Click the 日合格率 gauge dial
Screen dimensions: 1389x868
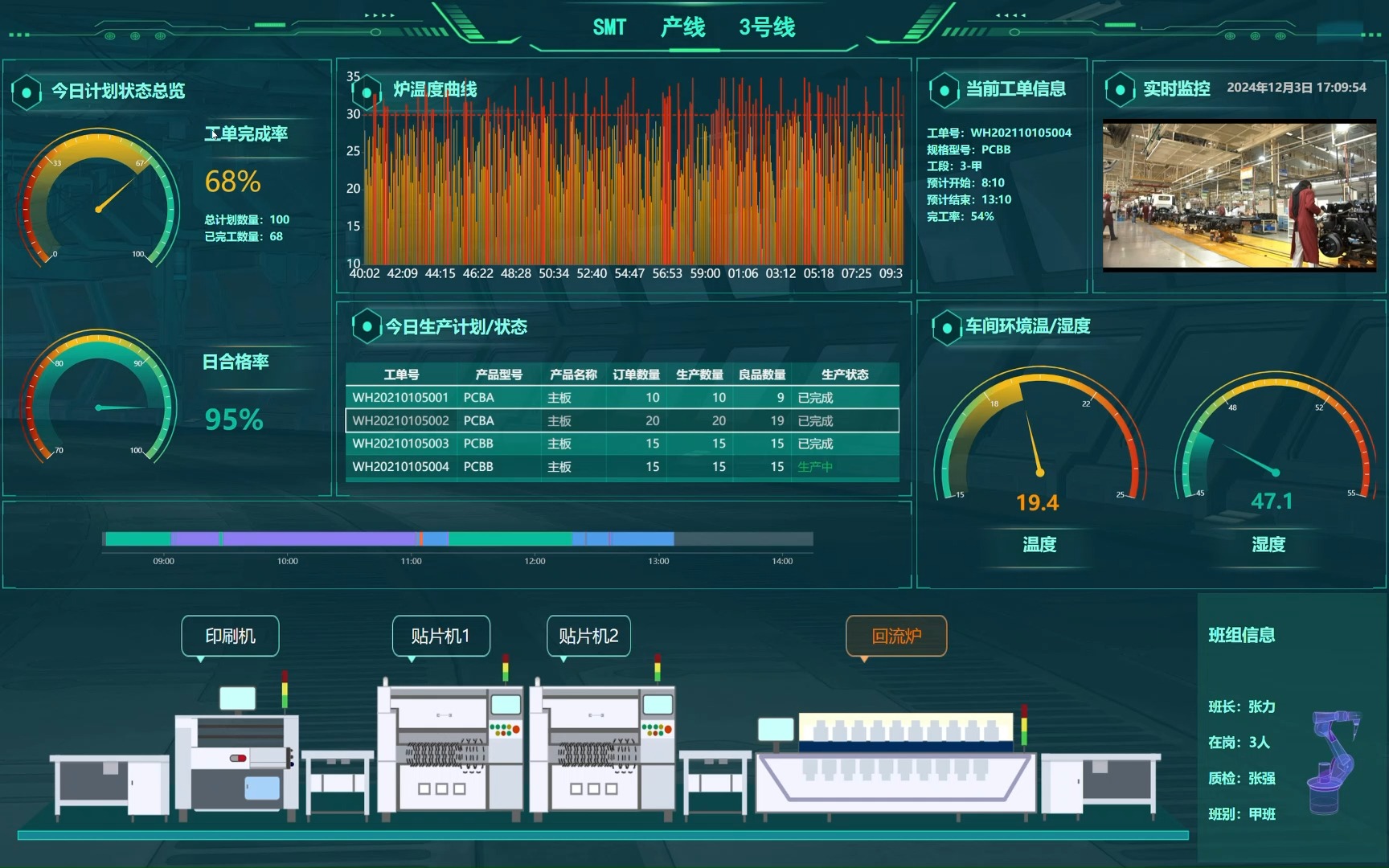(98, 398)
